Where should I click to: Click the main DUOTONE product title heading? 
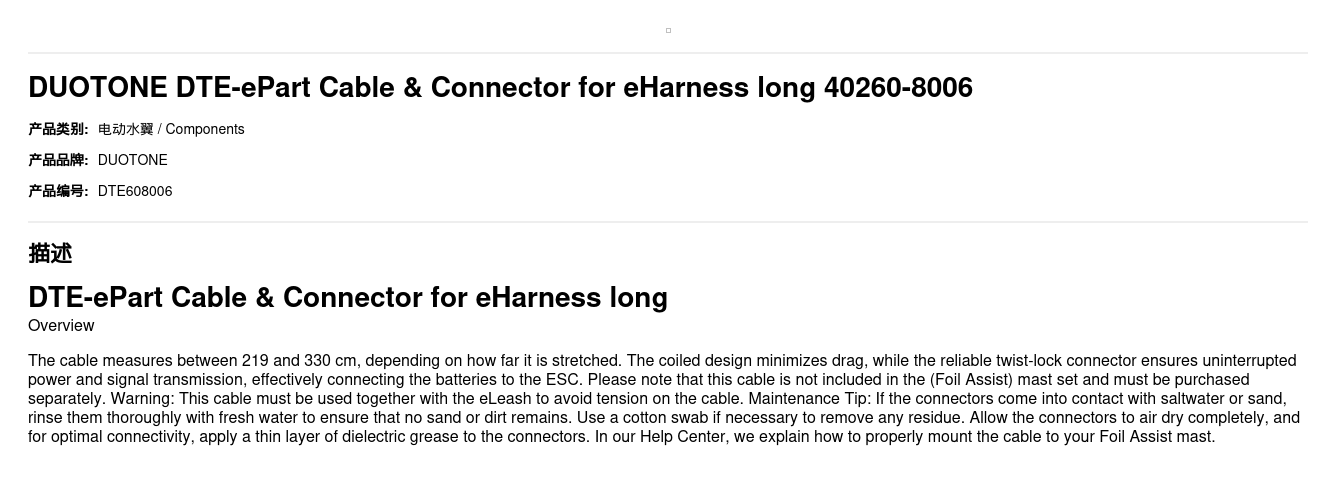coord(500,88)
